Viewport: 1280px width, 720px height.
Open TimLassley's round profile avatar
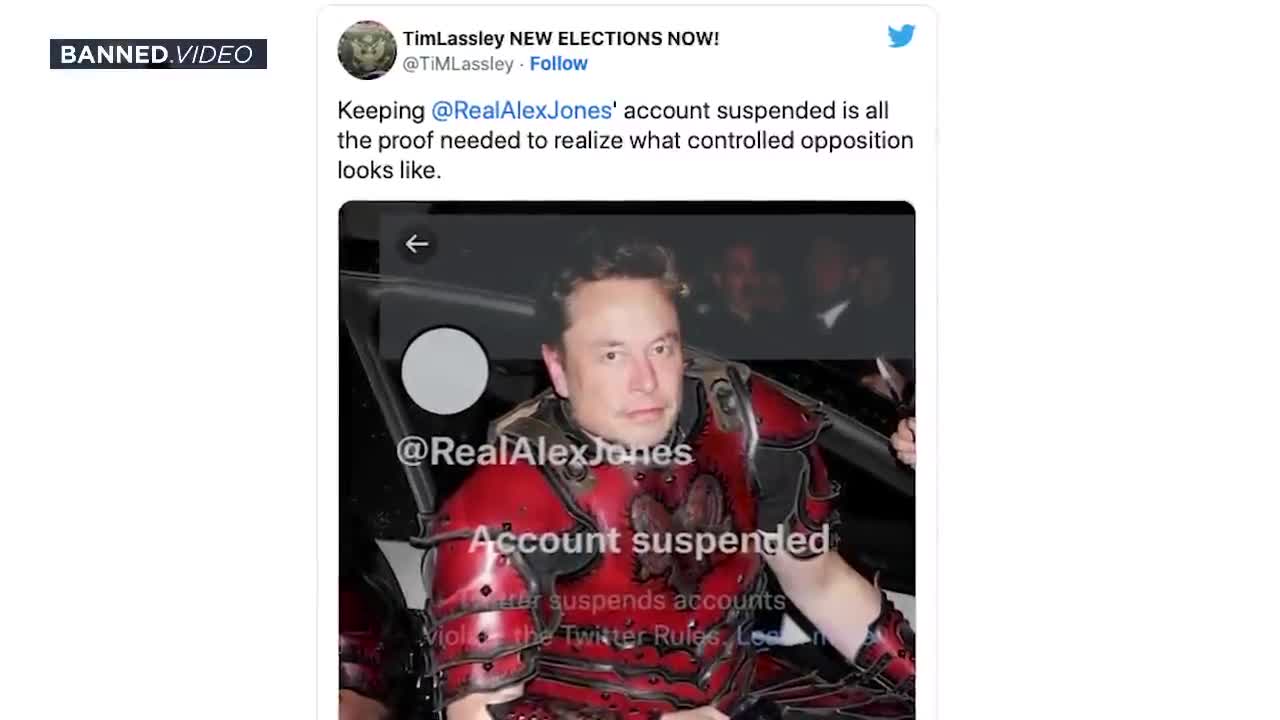pos(367,50)
